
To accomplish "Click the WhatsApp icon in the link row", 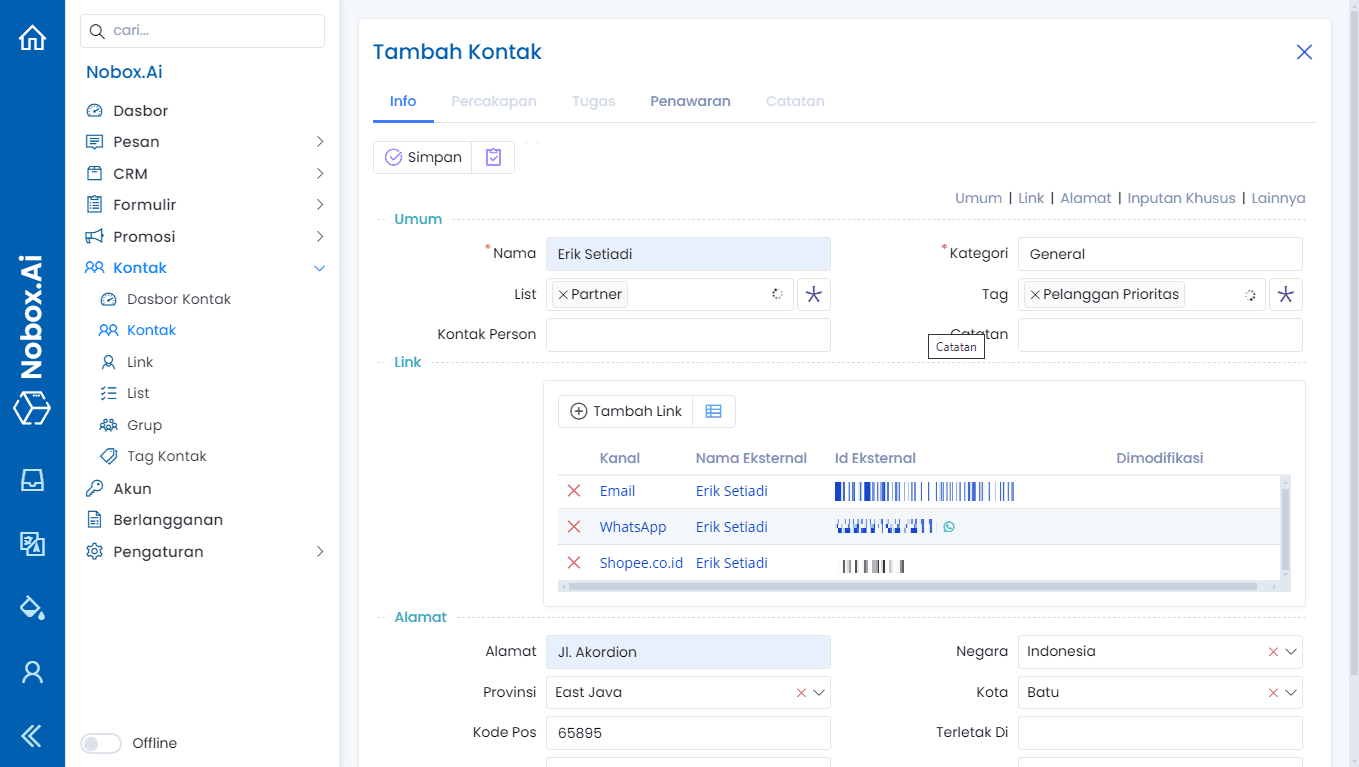I will tap(947, 525).
